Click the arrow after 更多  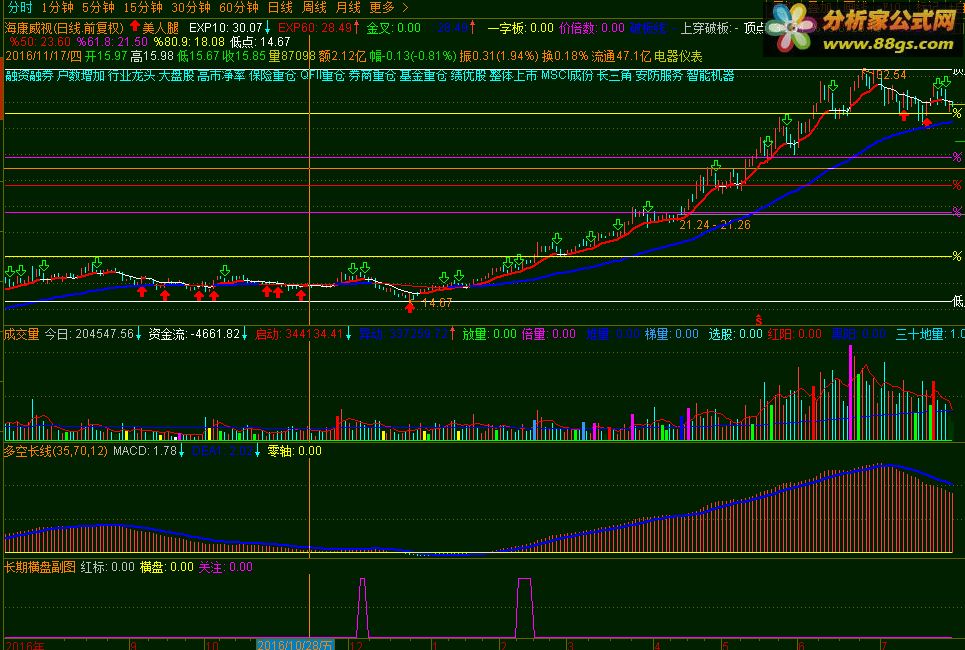(405, 7)
